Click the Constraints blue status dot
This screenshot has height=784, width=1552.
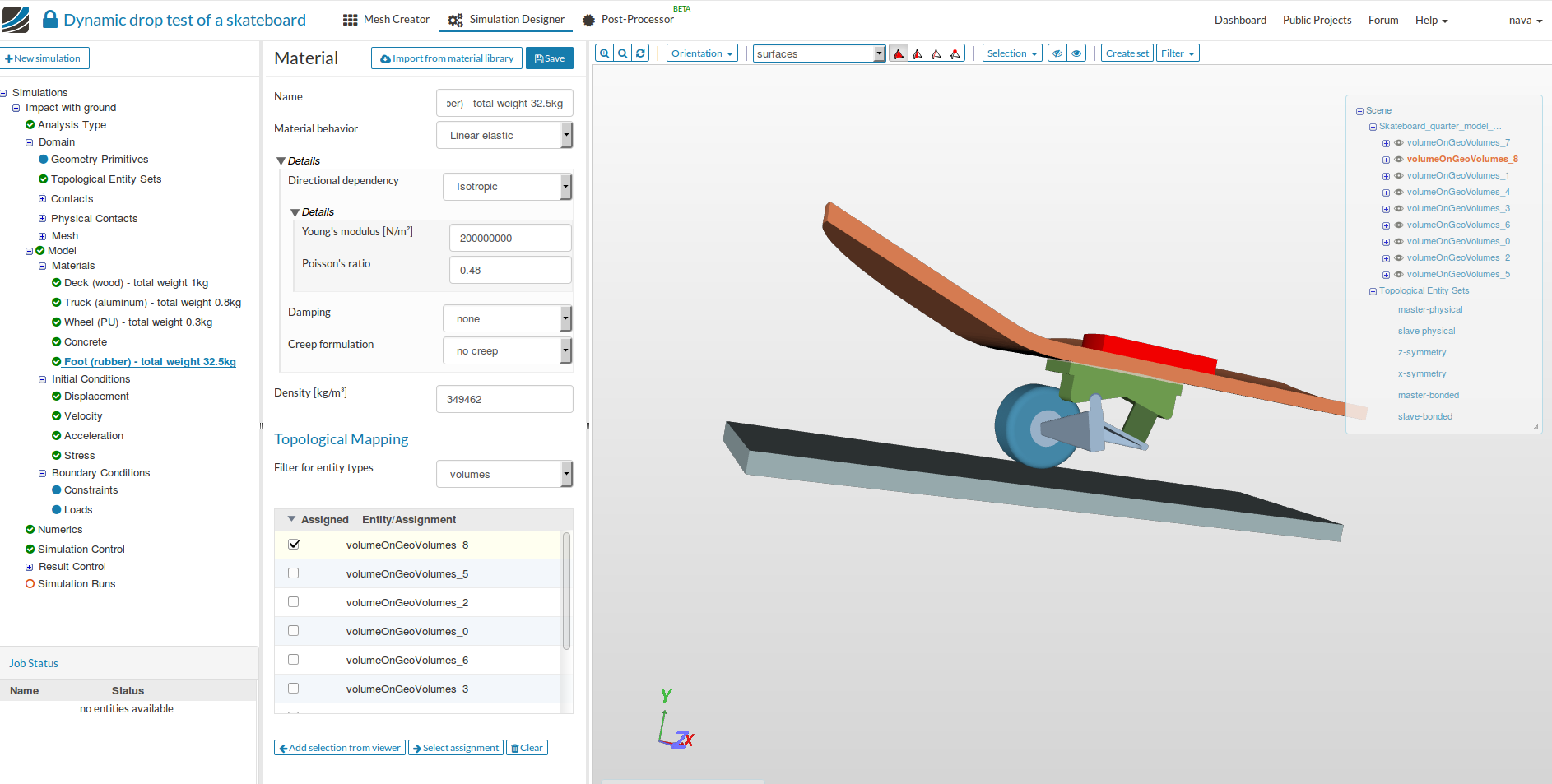tap(57, 490)
